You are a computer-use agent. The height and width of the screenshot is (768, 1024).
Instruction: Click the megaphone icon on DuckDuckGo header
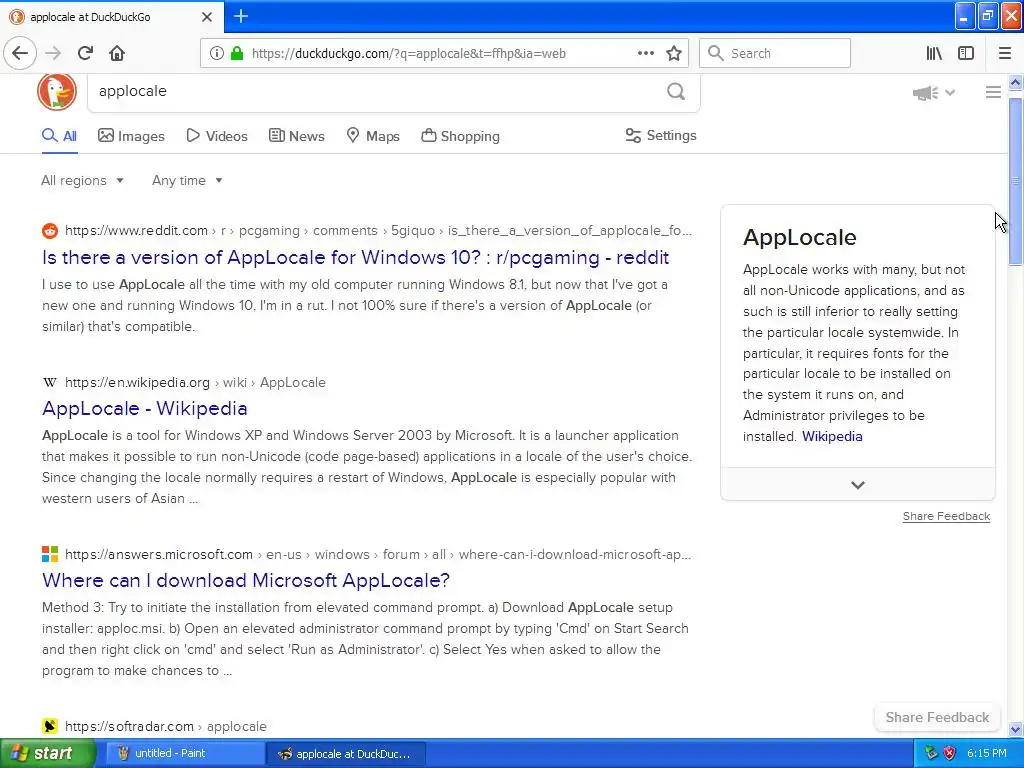click(925, 93)
